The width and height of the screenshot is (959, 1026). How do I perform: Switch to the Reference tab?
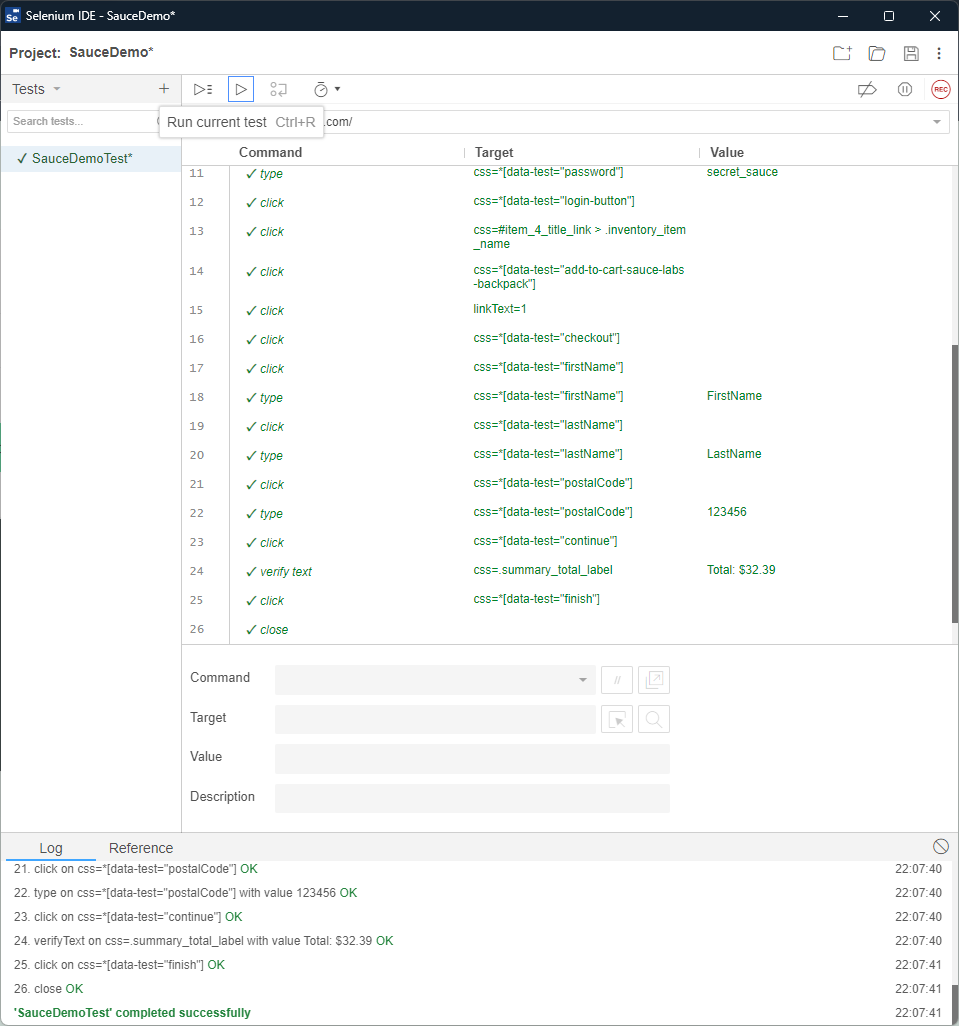141,848
